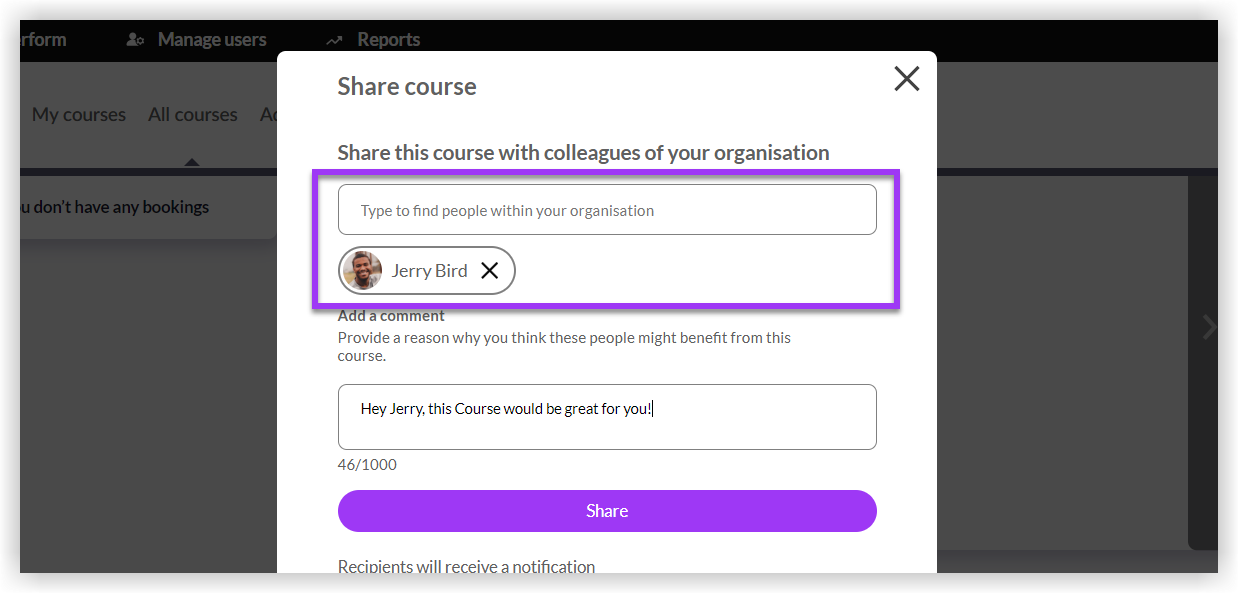Viewport: 1239px width, 594px height.
Task: Click the Recipients will receive a notification text
Action: click(x=466, y=566)
